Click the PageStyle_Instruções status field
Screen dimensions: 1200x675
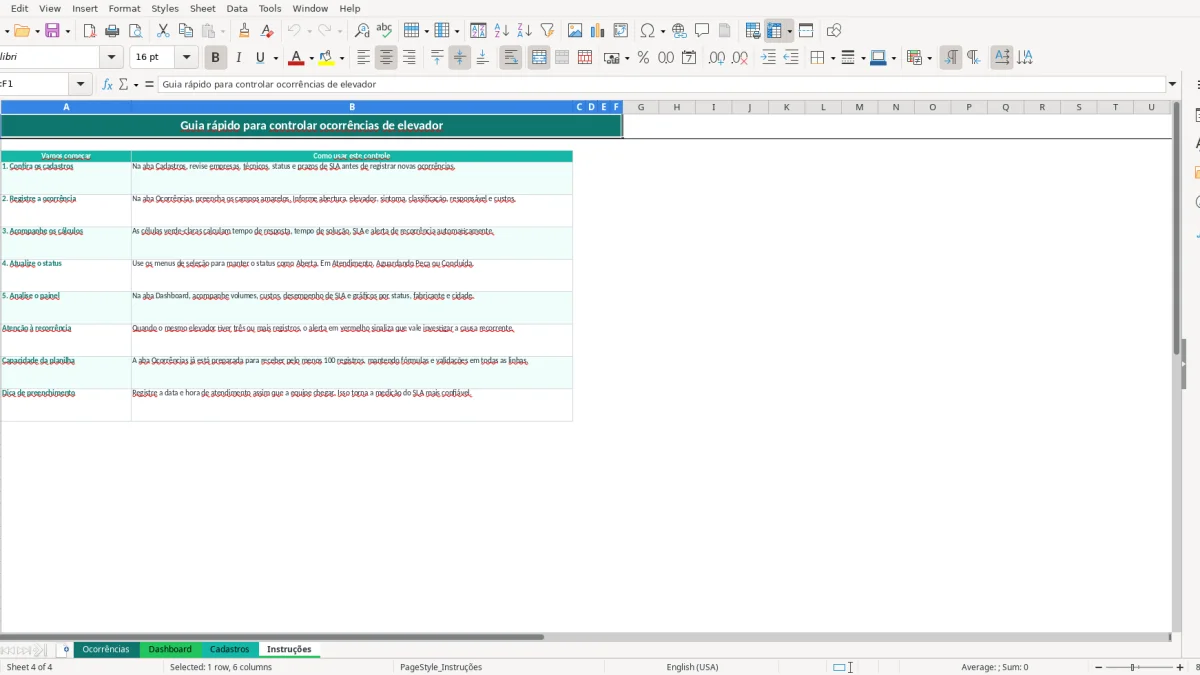[x=441, y=667]
